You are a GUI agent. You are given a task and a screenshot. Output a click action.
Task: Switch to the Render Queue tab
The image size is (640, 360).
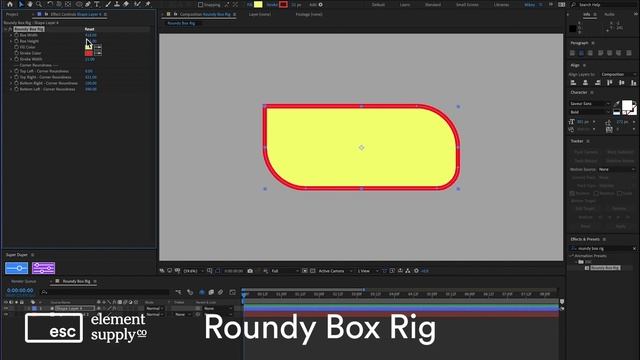click(x=23, y=282)
